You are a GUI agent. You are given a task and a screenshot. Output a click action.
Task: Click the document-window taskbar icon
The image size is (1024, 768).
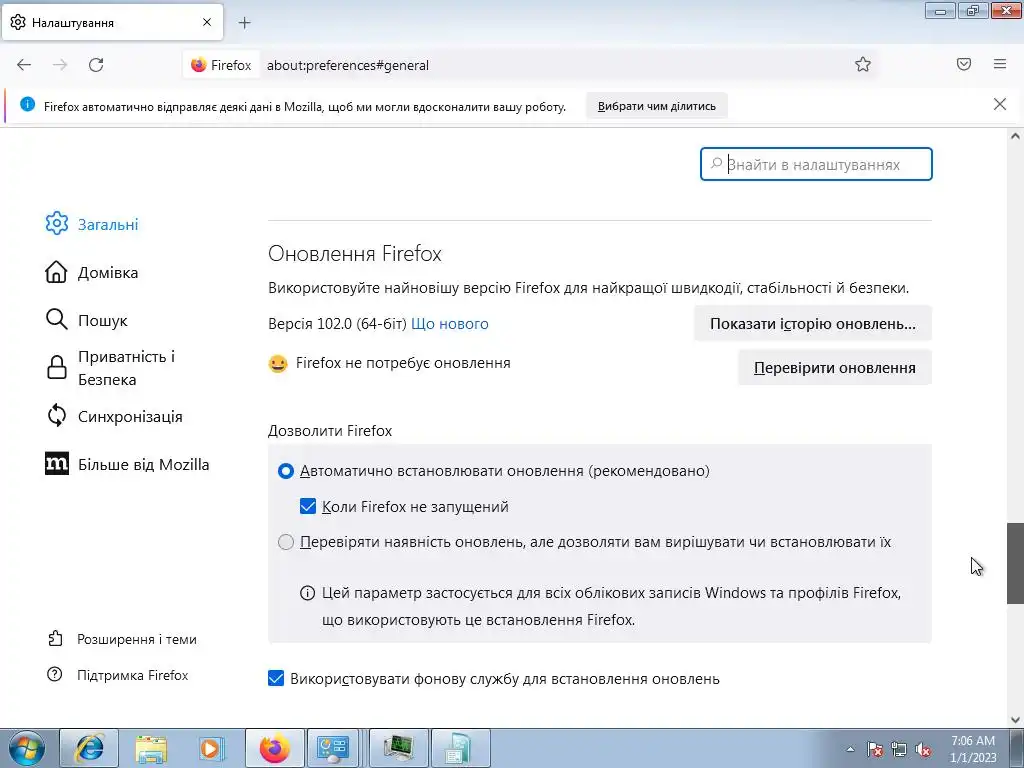(460, 748)
